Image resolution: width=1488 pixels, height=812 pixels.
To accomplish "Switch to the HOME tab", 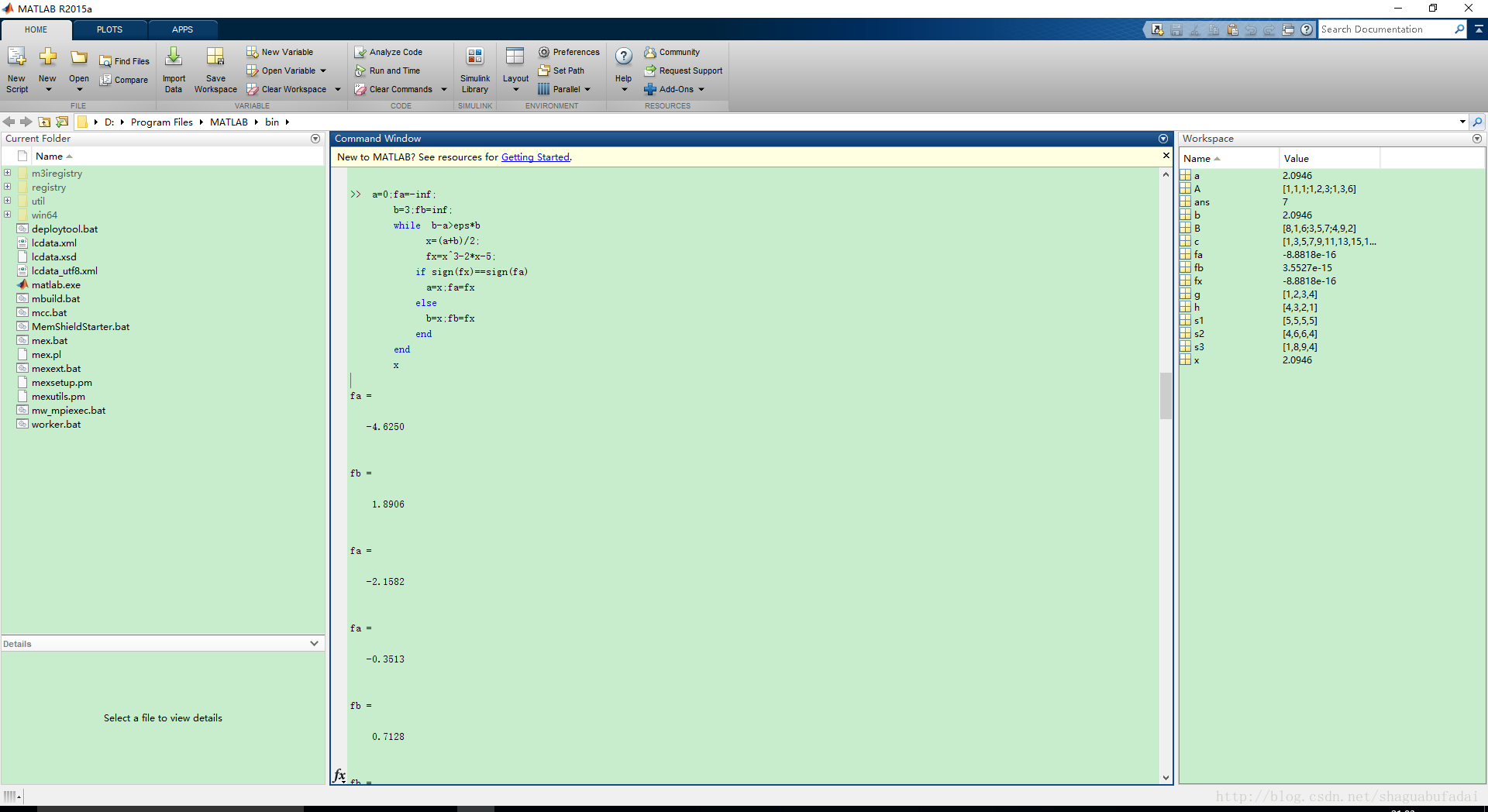I will click(36, 29).
